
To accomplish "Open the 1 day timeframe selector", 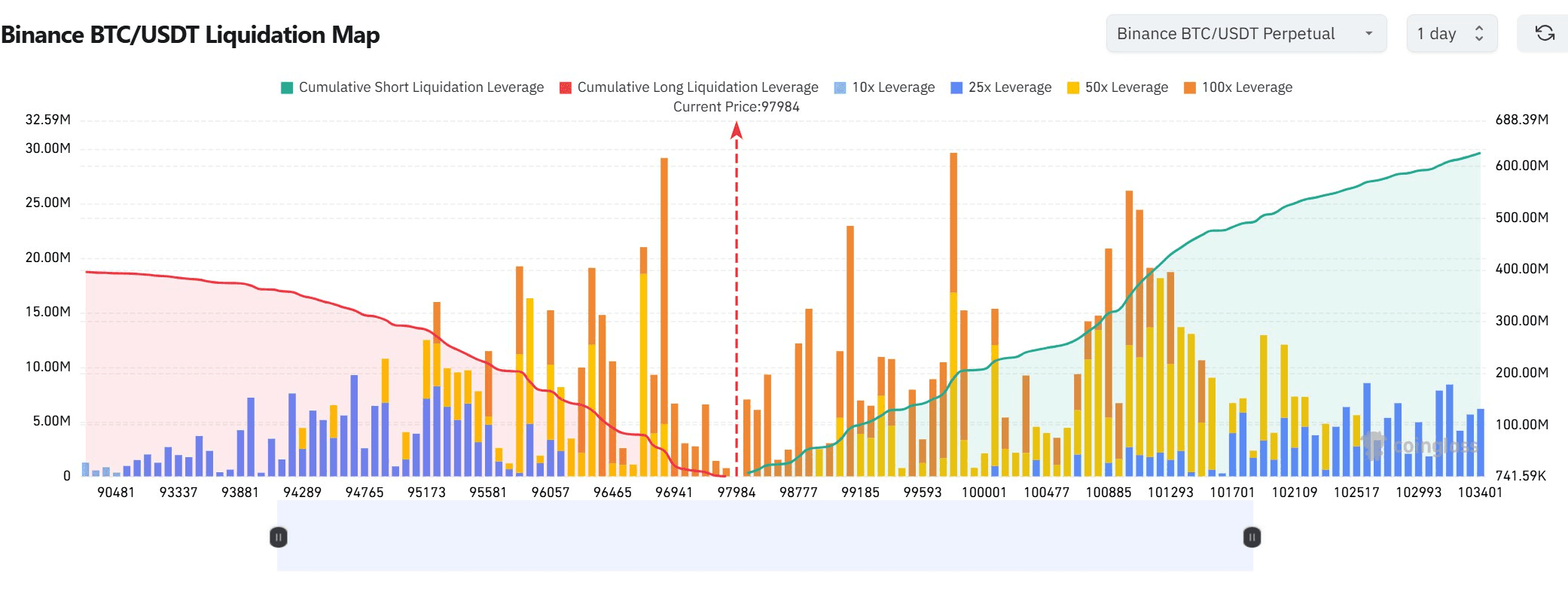I will [x=1451, y=33].
